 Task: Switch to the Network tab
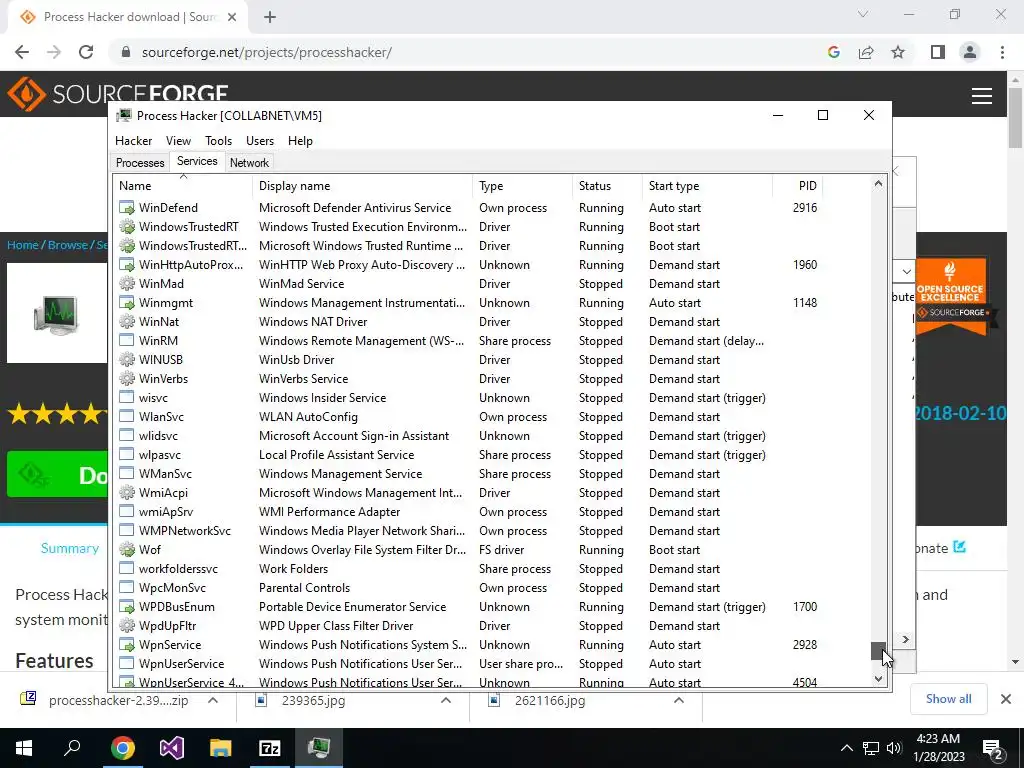point(249,163)
